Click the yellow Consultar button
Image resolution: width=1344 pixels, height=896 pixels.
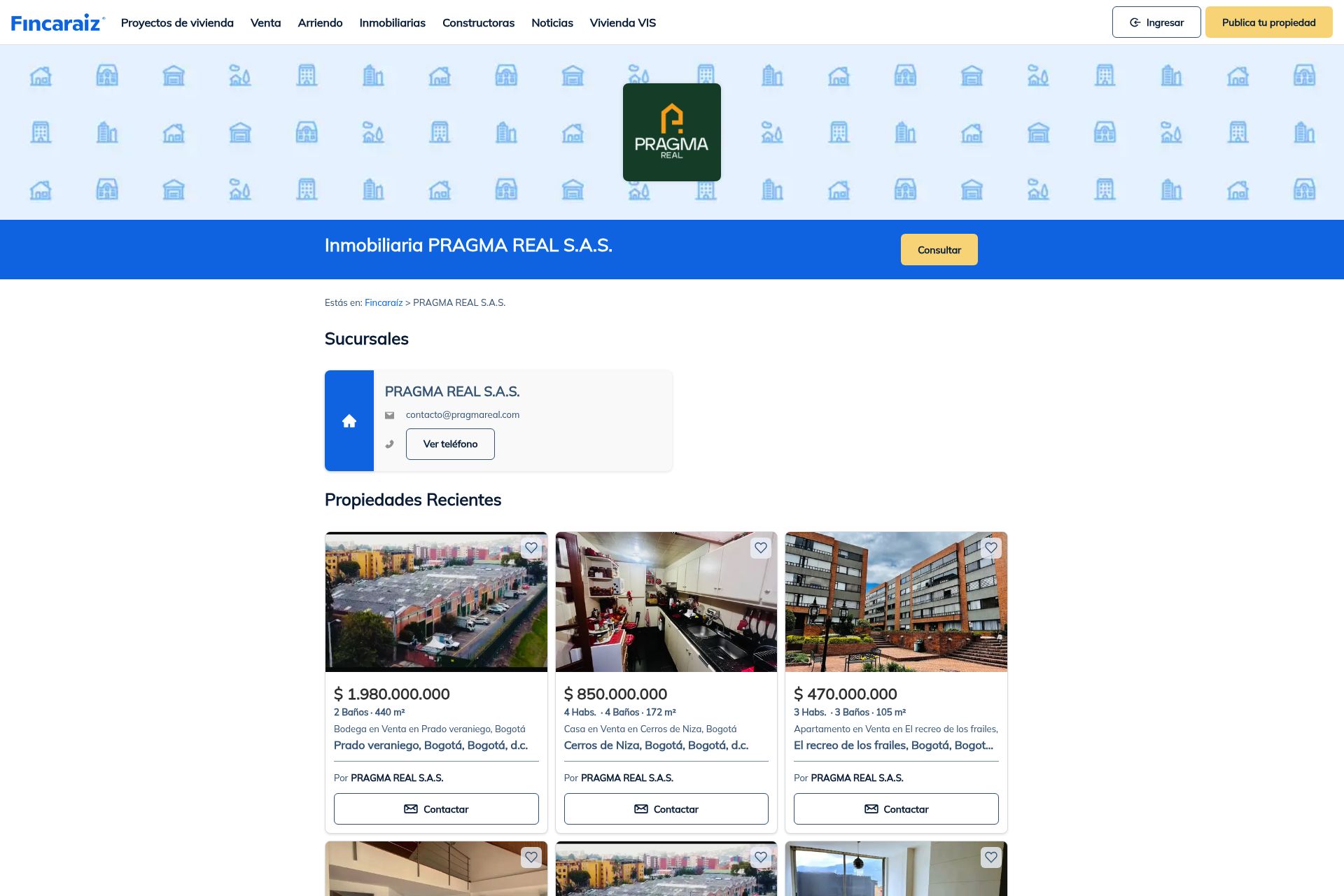click(x=939, y=250)
